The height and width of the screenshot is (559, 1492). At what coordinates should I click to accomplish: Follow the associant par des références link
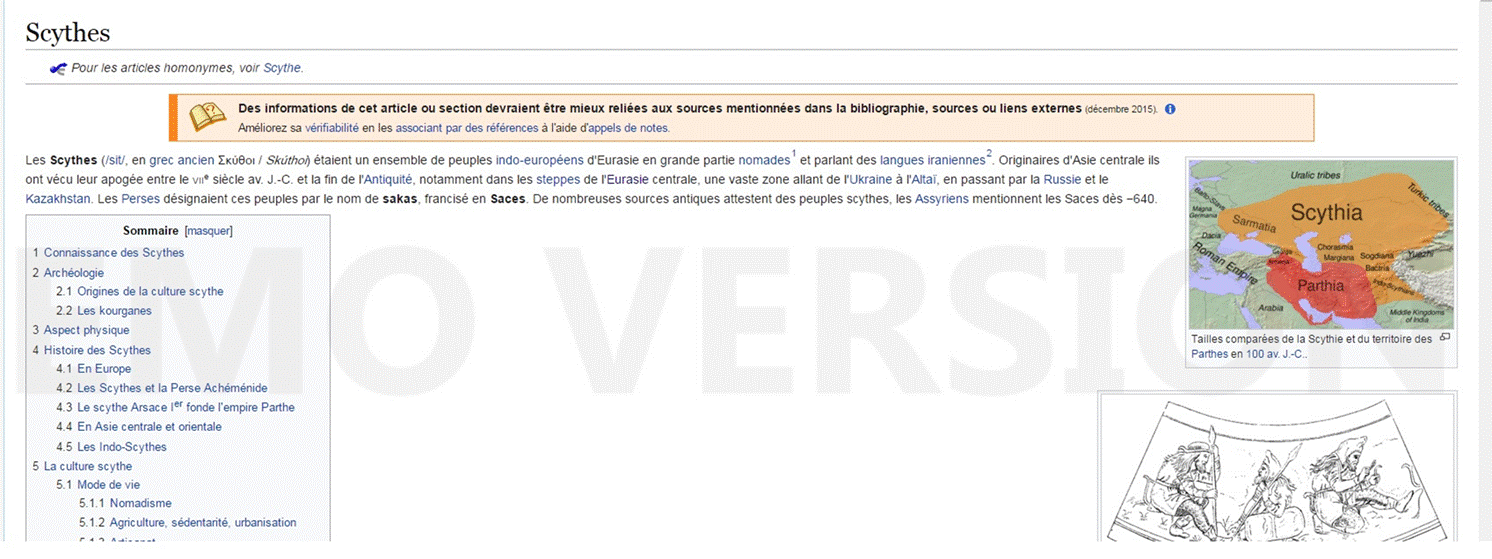pos(467,128)
